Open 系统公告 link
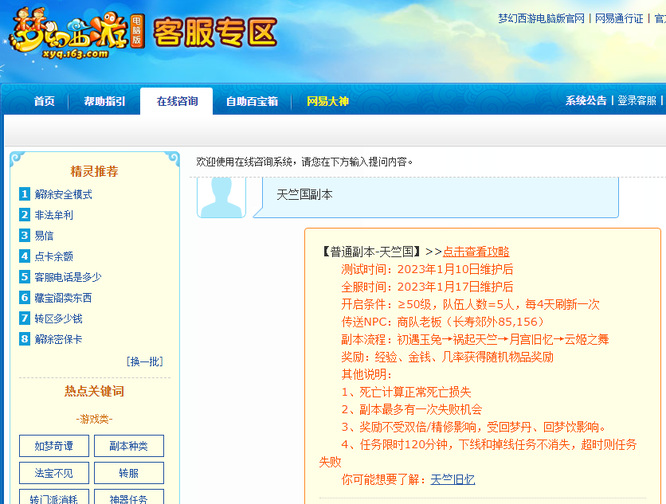Image resolution: width=666 pixels, height=504 pixels. click(586, 101)
